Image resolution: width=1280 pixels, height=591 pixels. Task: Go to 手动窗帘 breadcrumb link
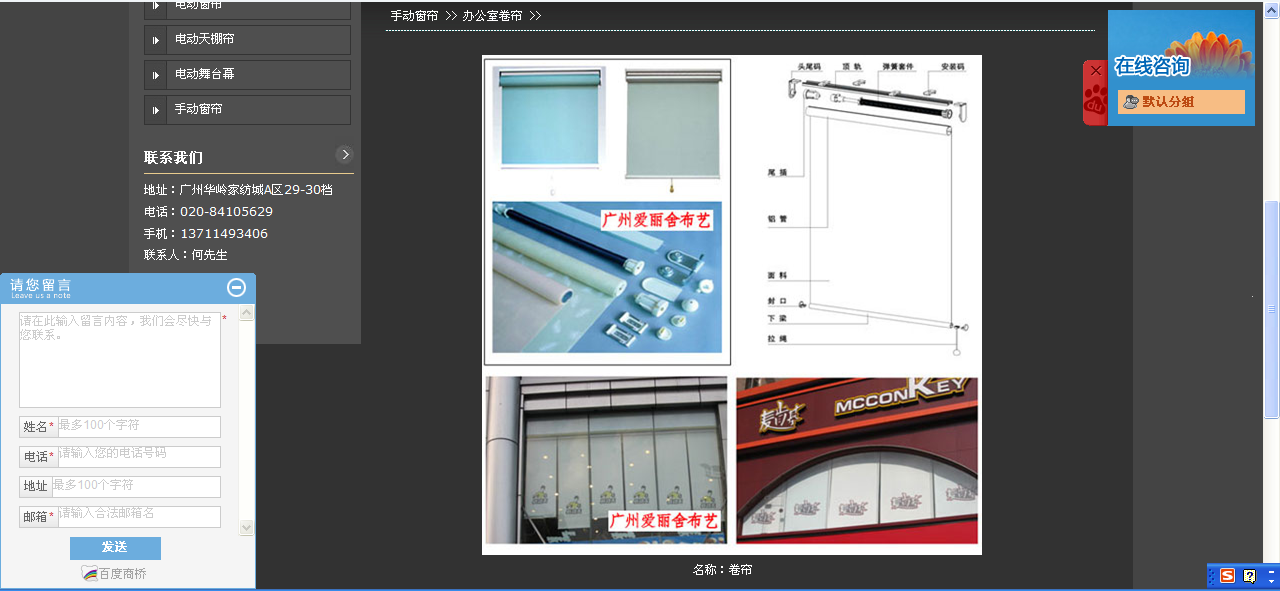414,16
